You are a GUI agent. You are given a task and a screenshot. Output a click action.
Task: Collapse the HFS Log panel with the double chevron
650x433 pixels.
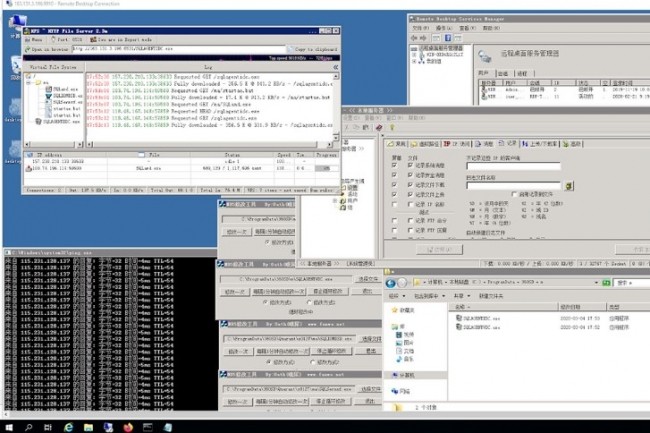(x=335, y=67)
